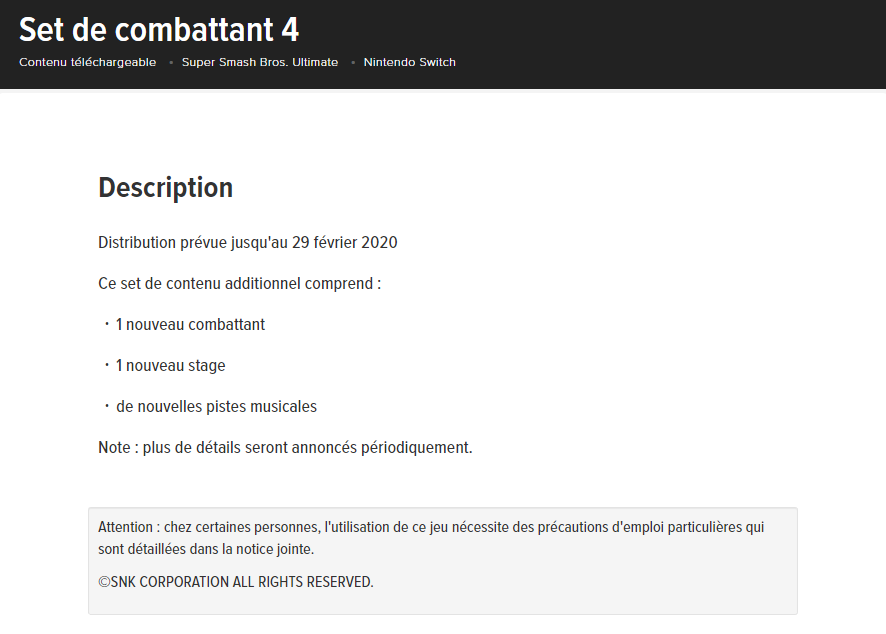Click the separator dot before Super Smash Bros. Ultimate
The image size is (886, 634).
[171, 63]
